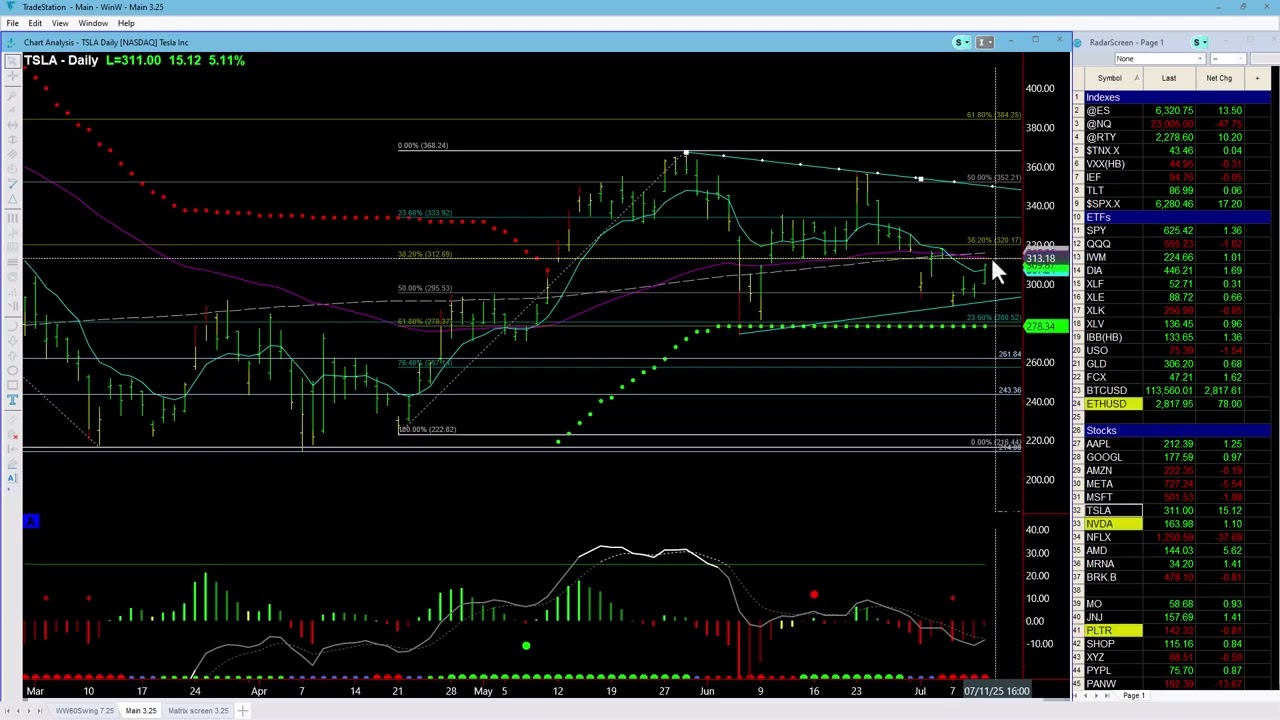Create a new workspace with the plus button
Screen dimensions: 1280x720
[243, 710]
